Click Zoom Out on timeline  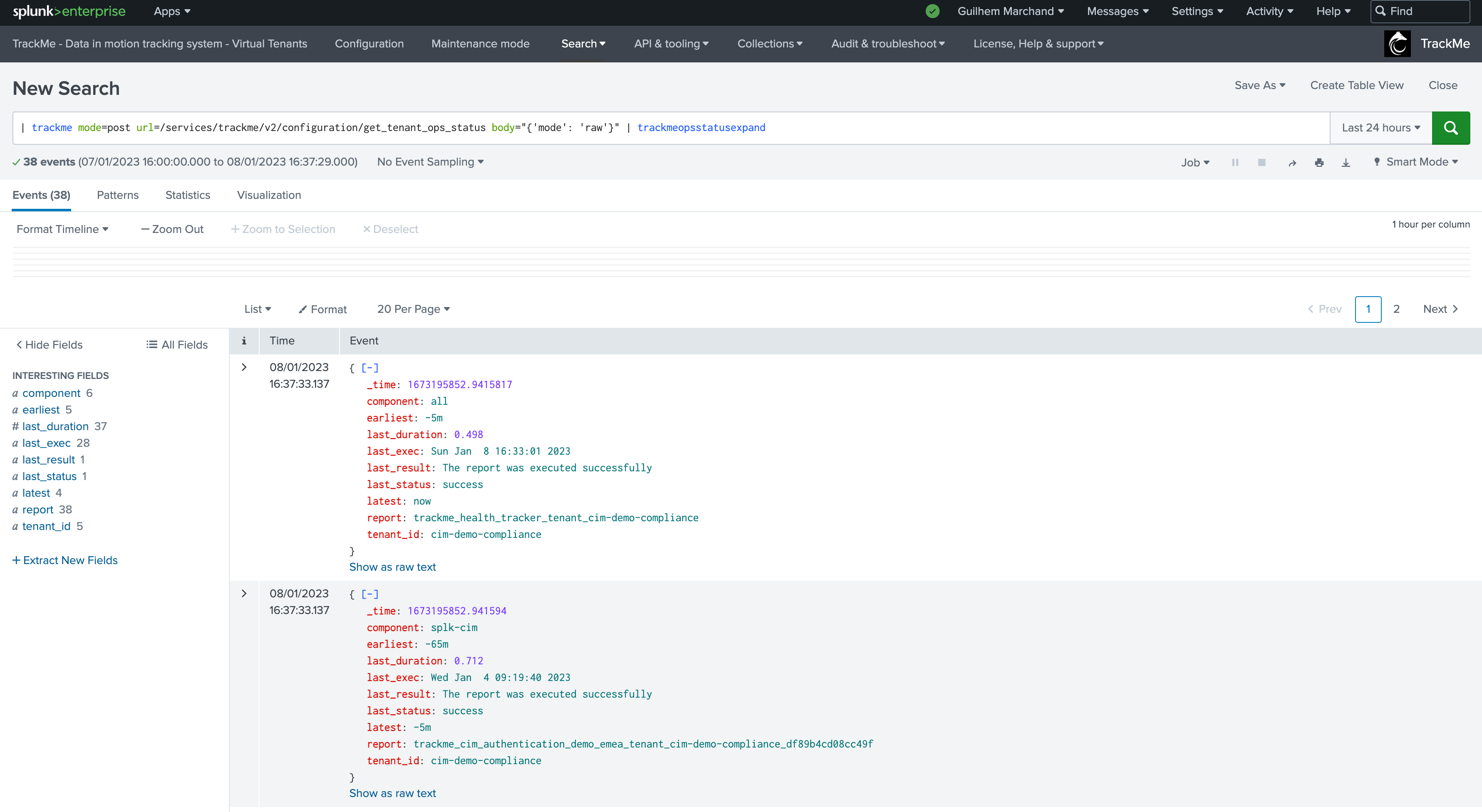pyautogui.click(x=172, y=229)
